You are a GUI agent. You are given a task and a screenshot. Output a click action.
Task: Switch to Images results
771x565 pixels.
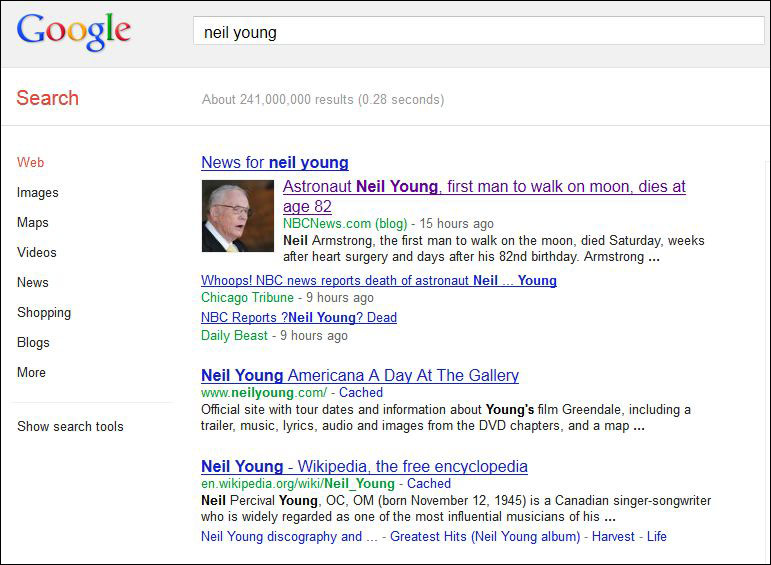[37, 192]
